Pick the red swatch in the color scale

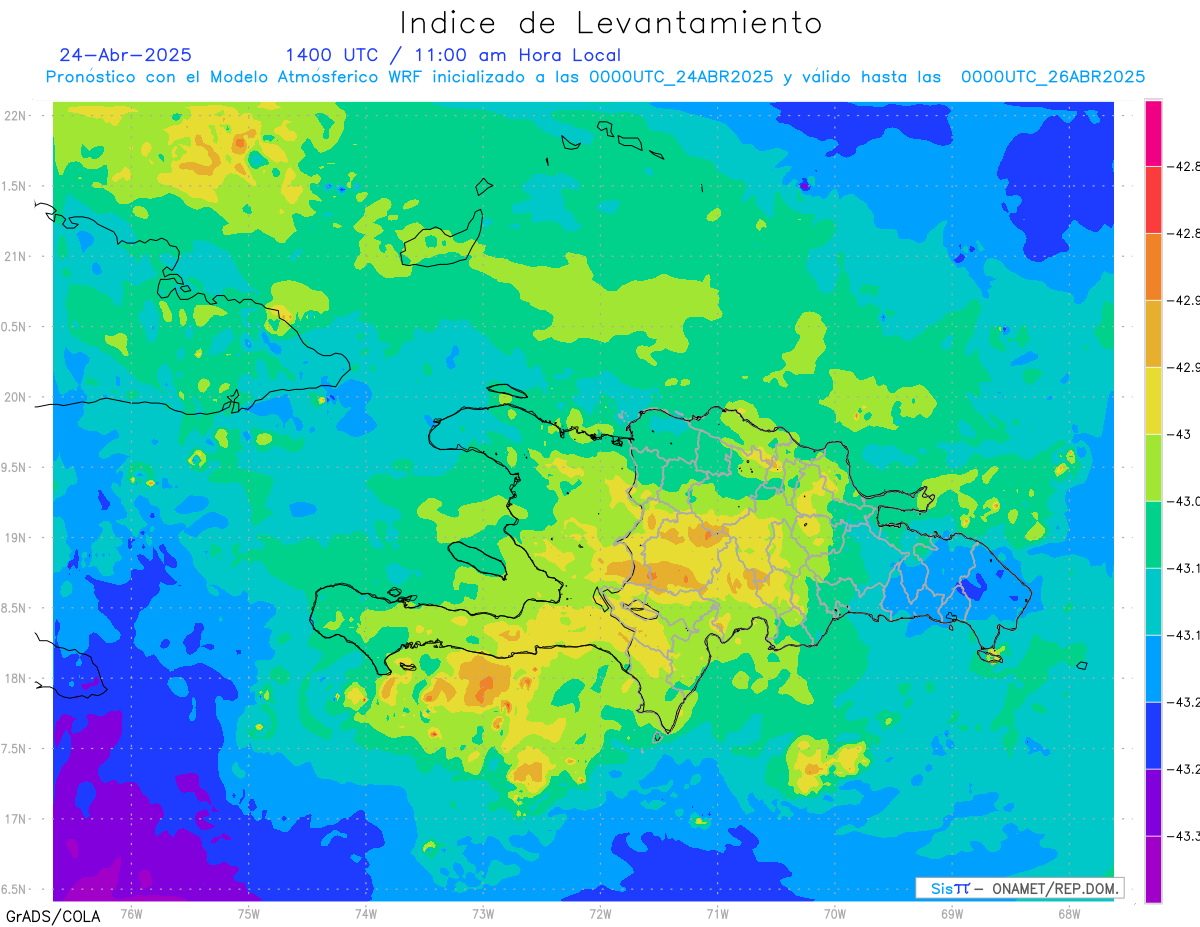pyautogui.click(x=1153, y=200)
